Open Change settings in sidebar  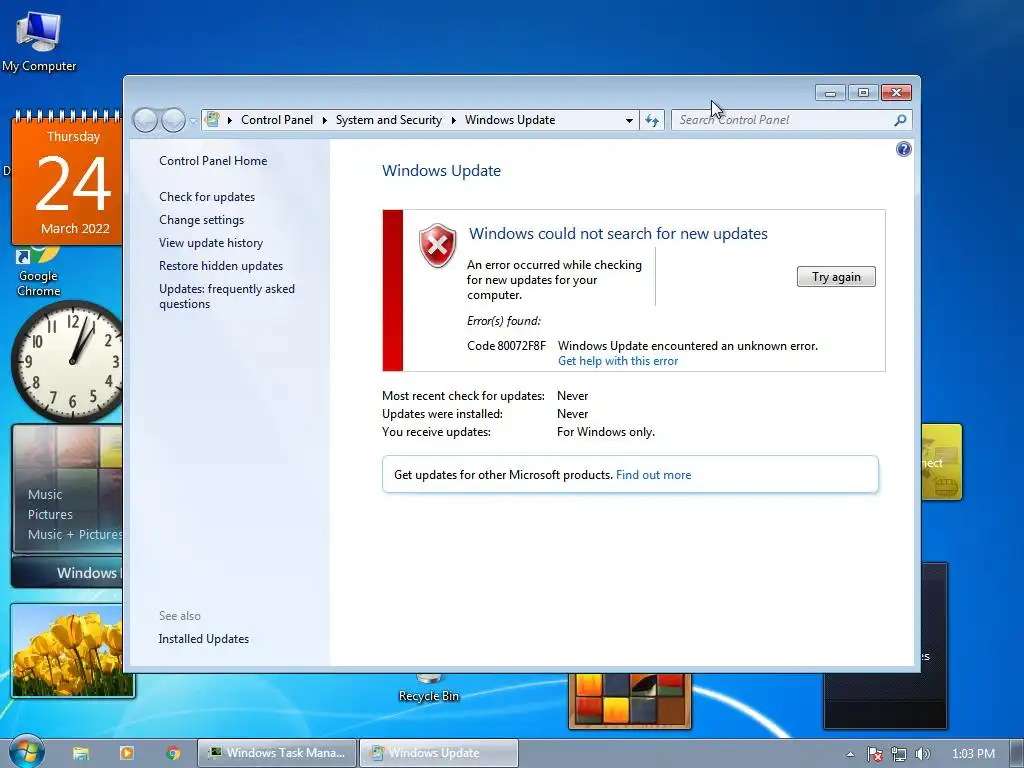201,220
